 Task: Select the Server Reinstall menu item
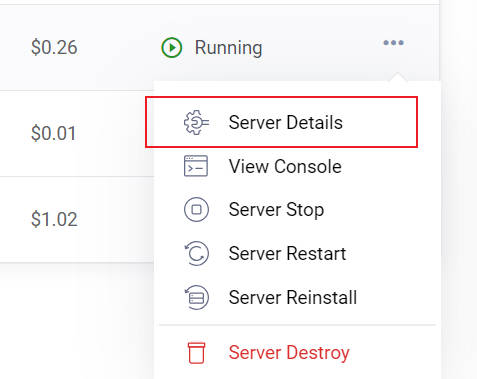(293, 297)
